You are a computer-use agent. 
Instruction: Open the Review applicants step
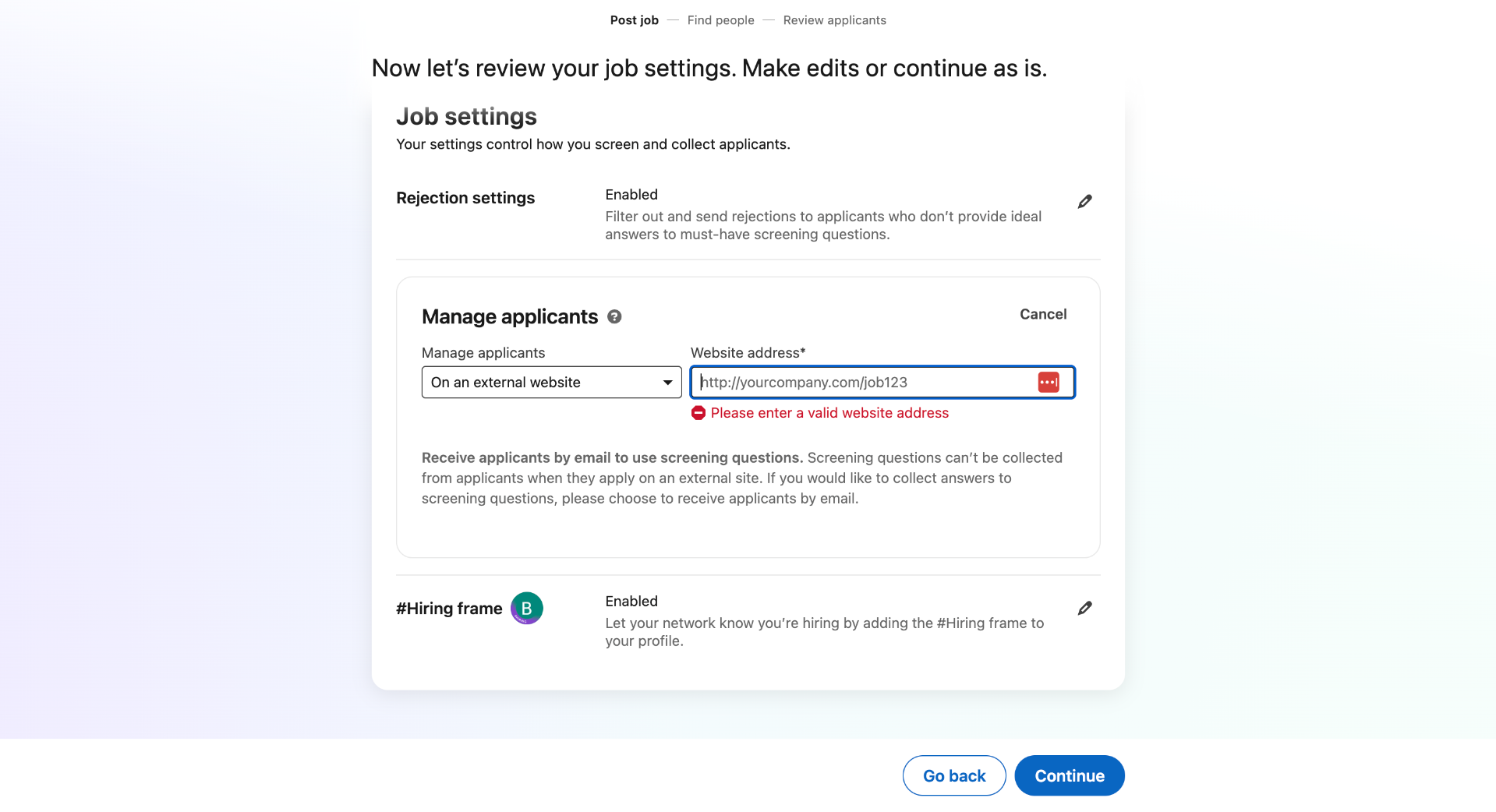[x=834, y=20]
